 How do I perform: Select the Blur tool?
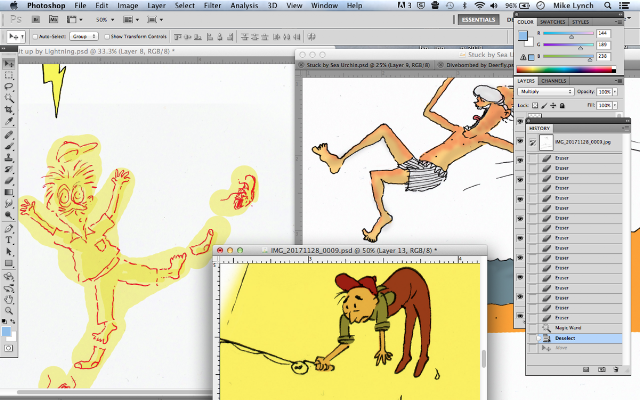[9, 204]
